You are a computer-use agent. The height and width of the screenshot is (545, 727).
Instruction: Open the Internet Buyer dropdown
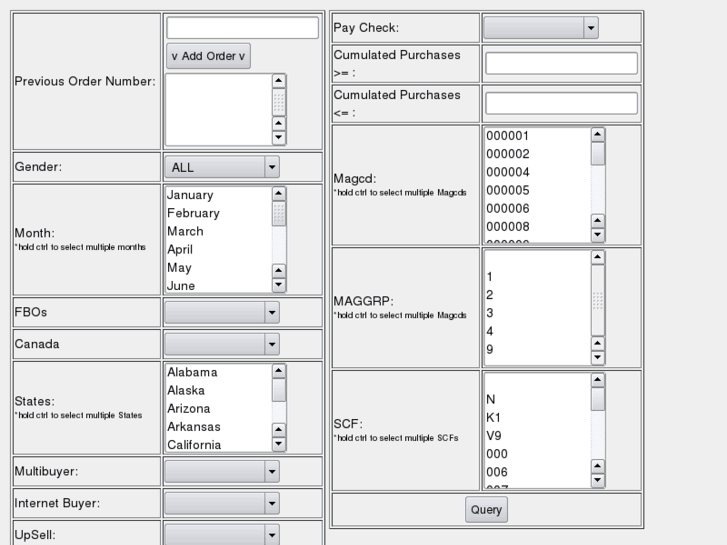[x=222, y=503]
